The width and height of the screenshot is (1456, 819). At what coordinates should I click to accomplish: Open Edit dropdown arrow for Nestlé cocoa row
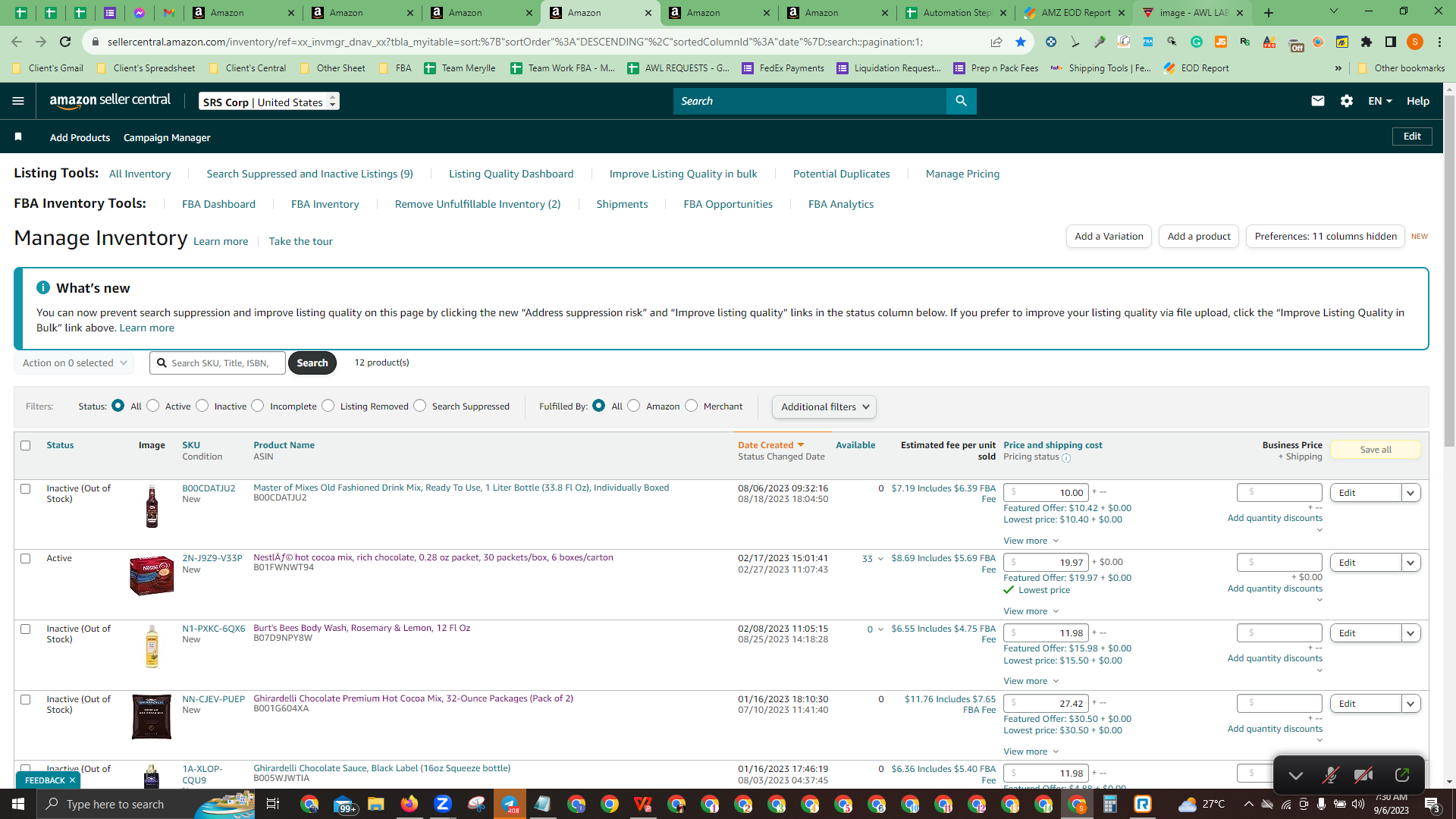pyautogui.click(x=1410, y=563)
